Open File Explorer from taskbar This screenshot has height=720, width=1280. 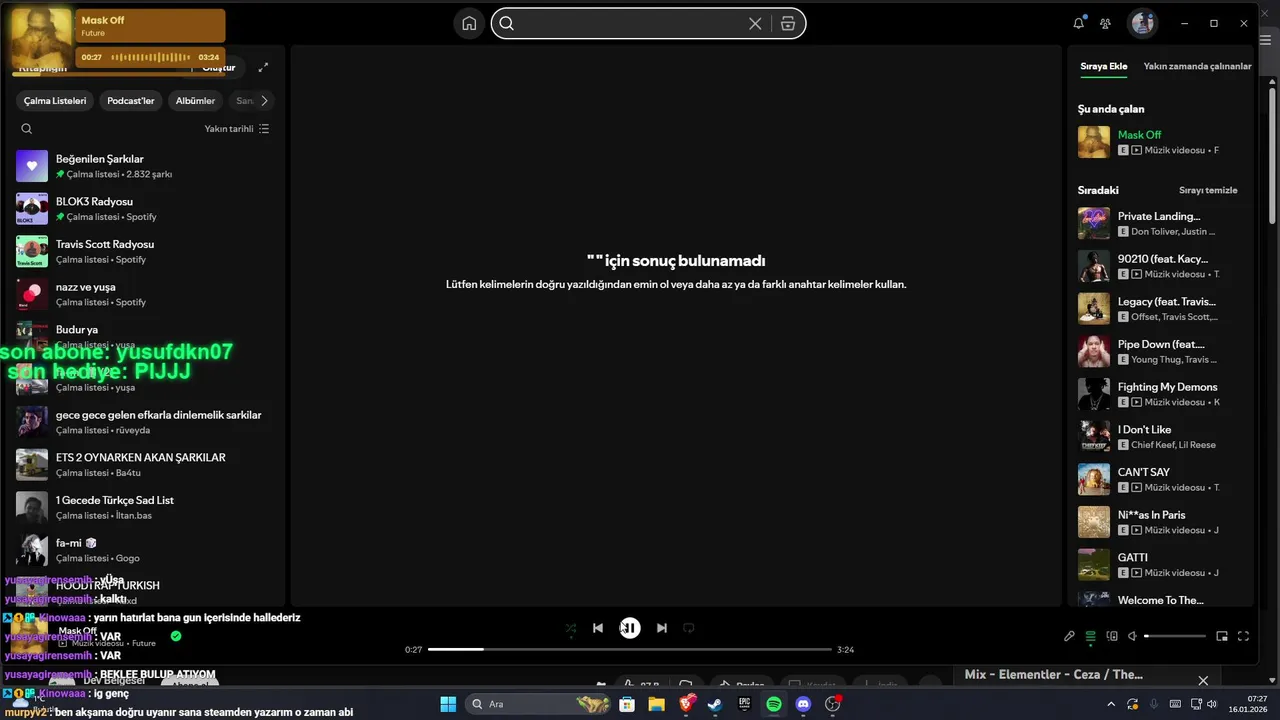pyautogui.click(x=656, y=704)
